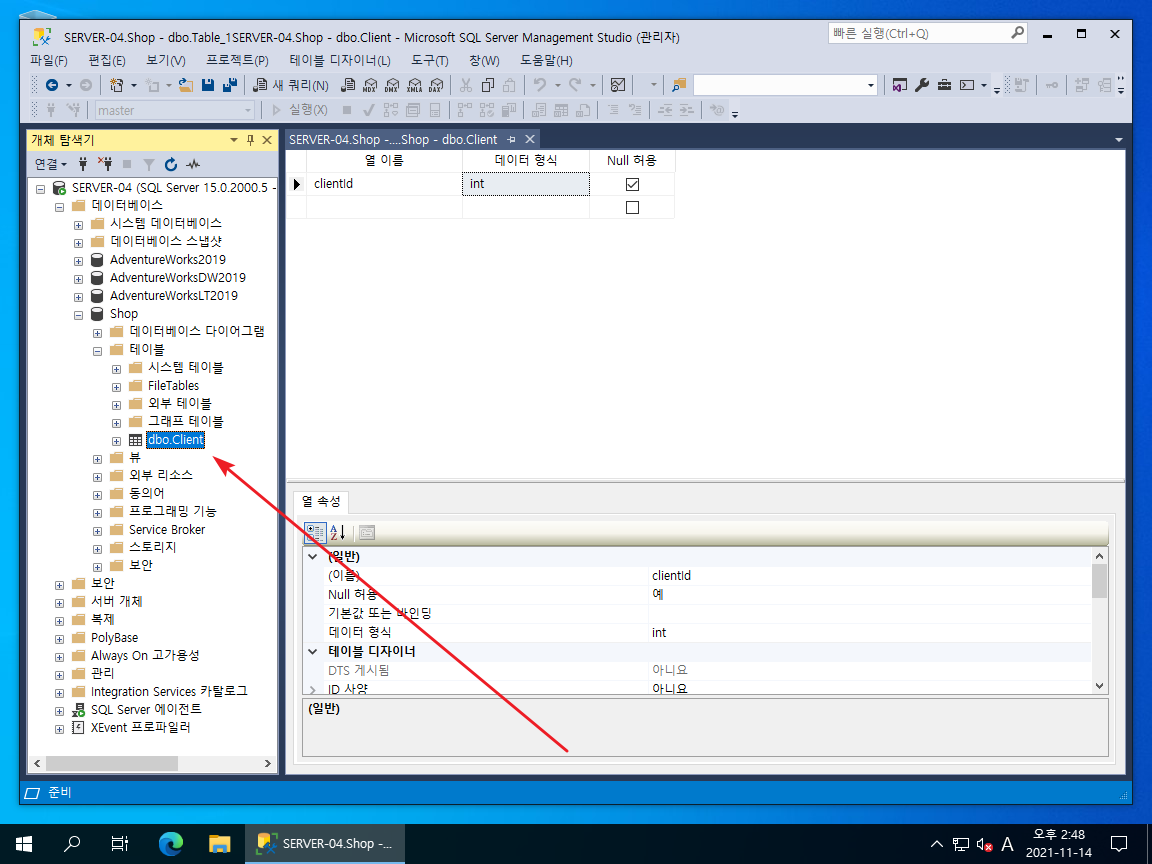The width and height of the screenshot is (1152, 864).
Task: Open Microsoft Edge from the taskbar
Action: (x=171, y=843)
